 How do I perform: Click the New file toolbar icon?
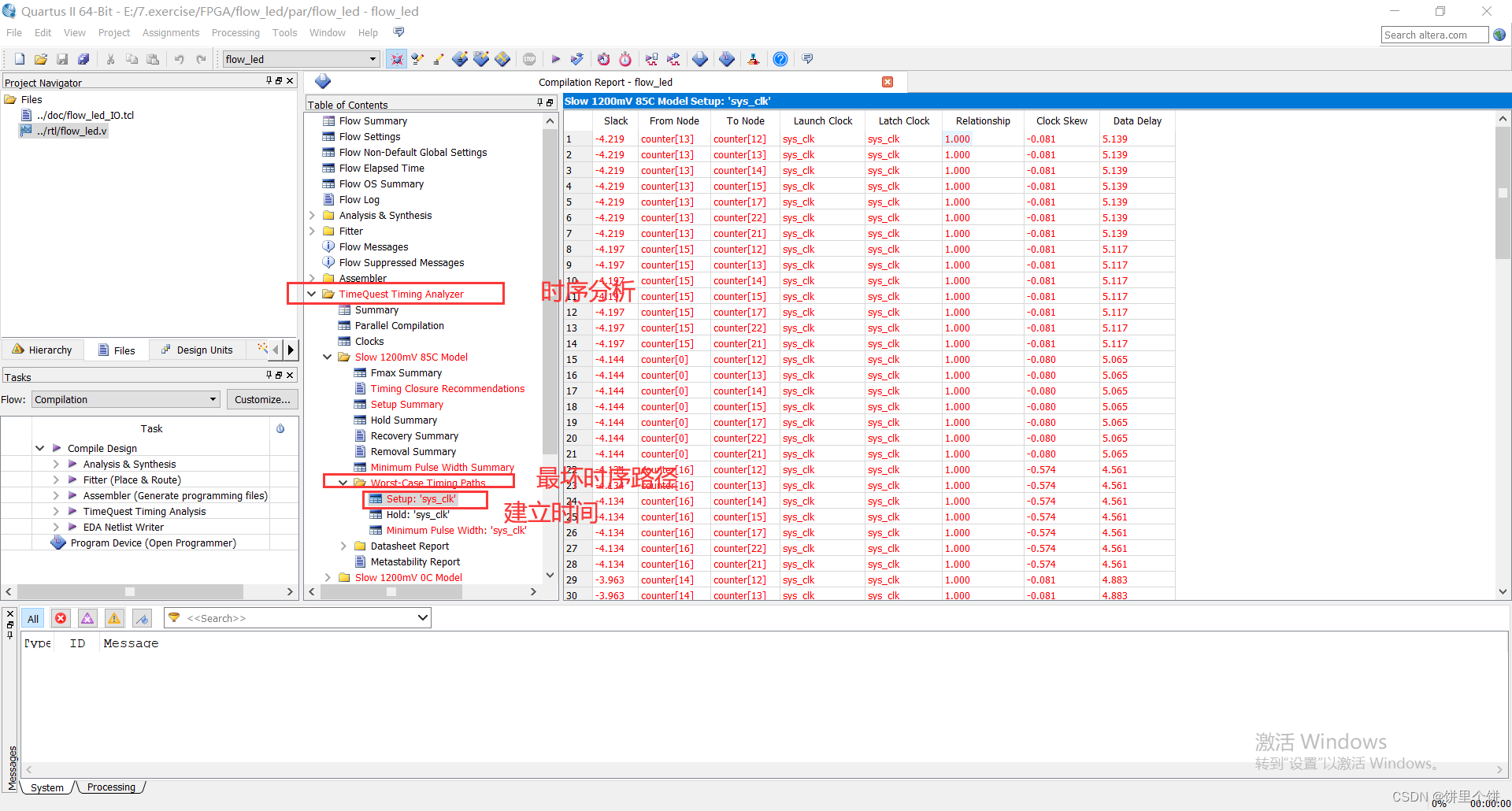coord(20,59)
